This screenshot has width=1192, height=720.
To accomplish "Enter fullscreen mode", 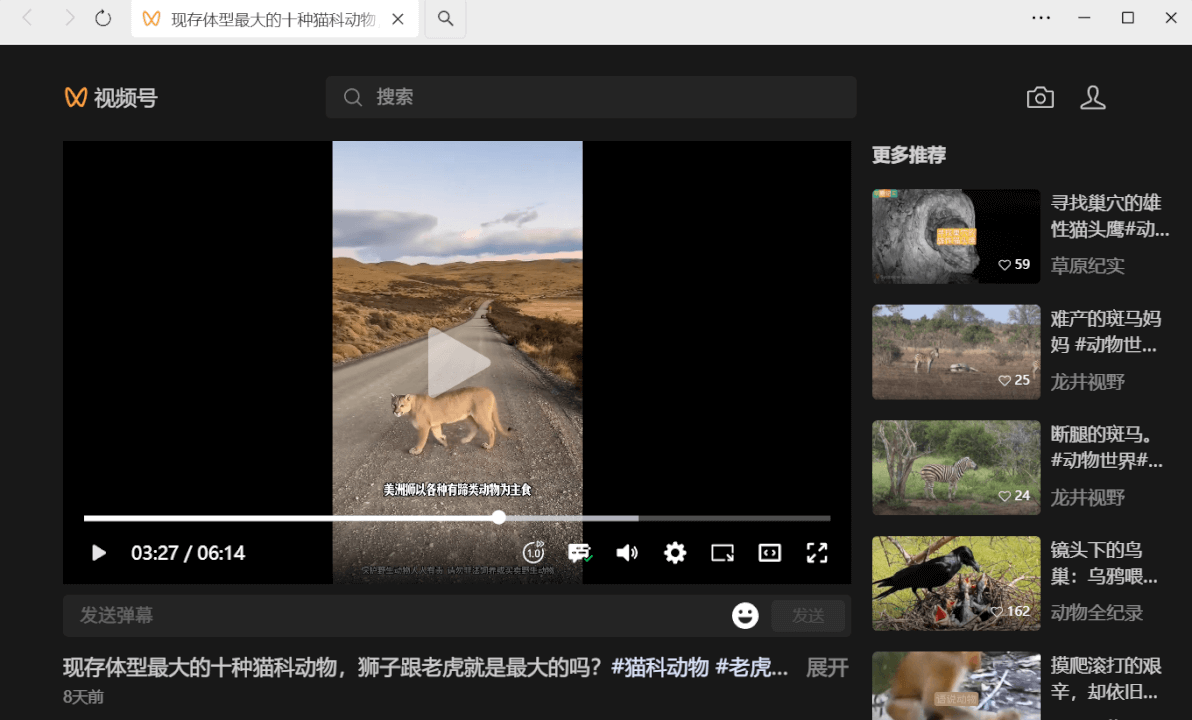I will (817, 552).
